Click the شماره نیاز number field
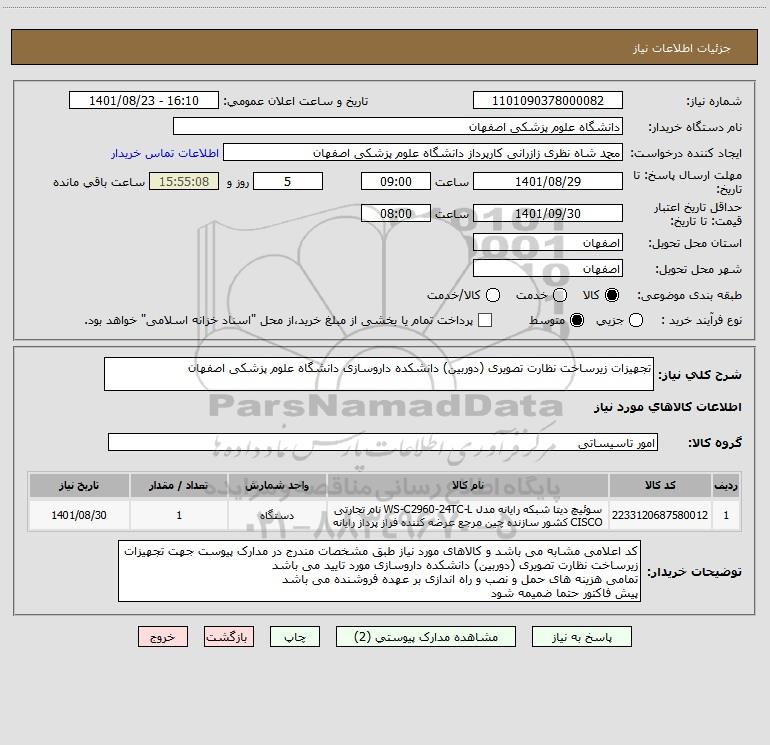 (x=548, y=100)
